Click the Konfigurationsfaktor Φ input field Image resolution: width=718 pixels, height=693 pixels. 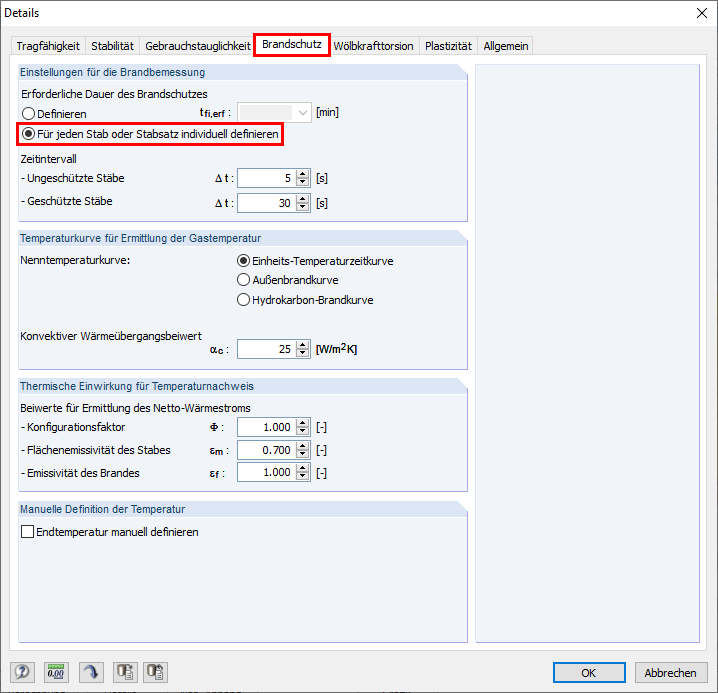tap(267, 427)
